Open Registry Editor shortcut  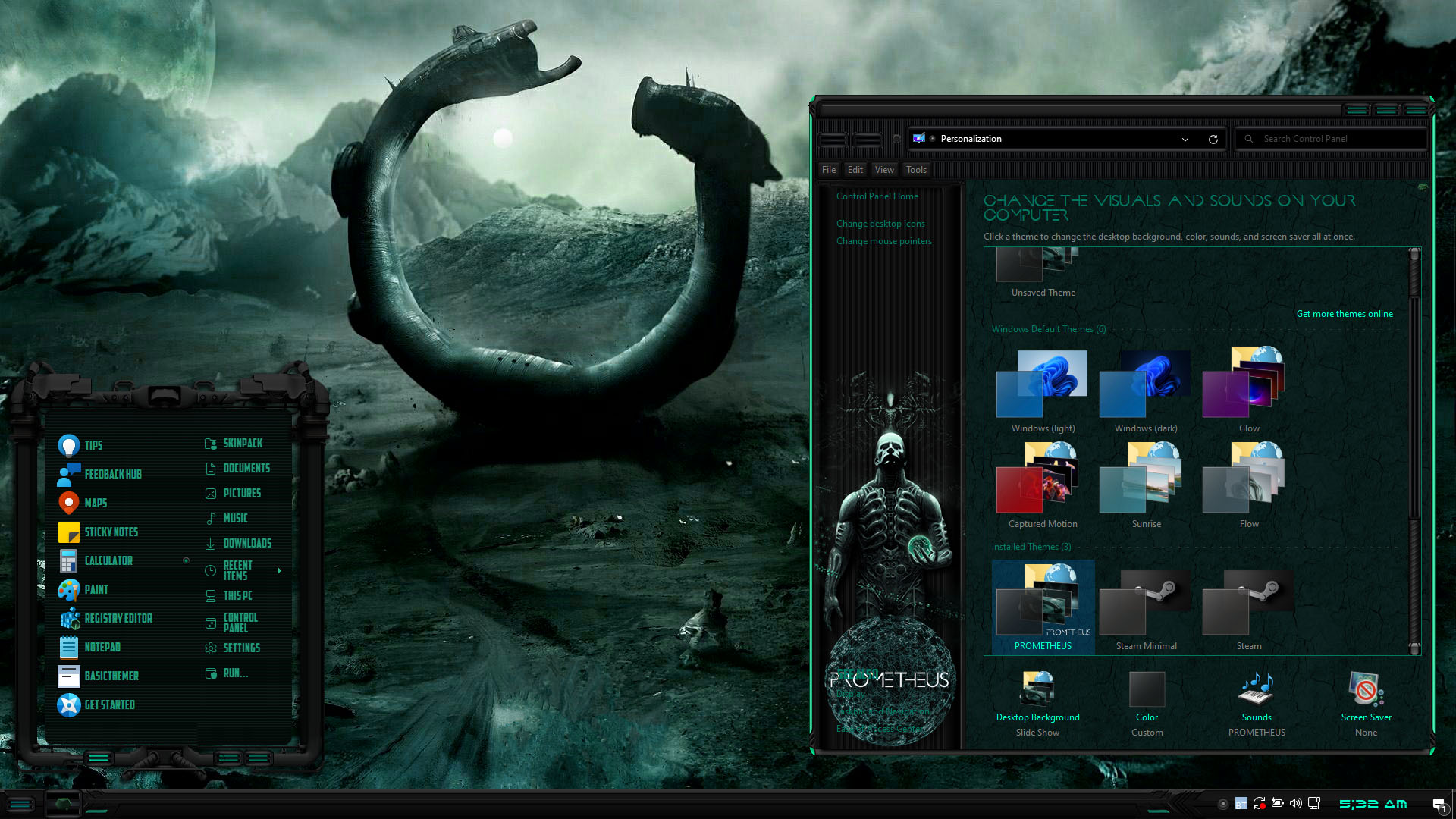pyautogui.click(x=105, y=618)
